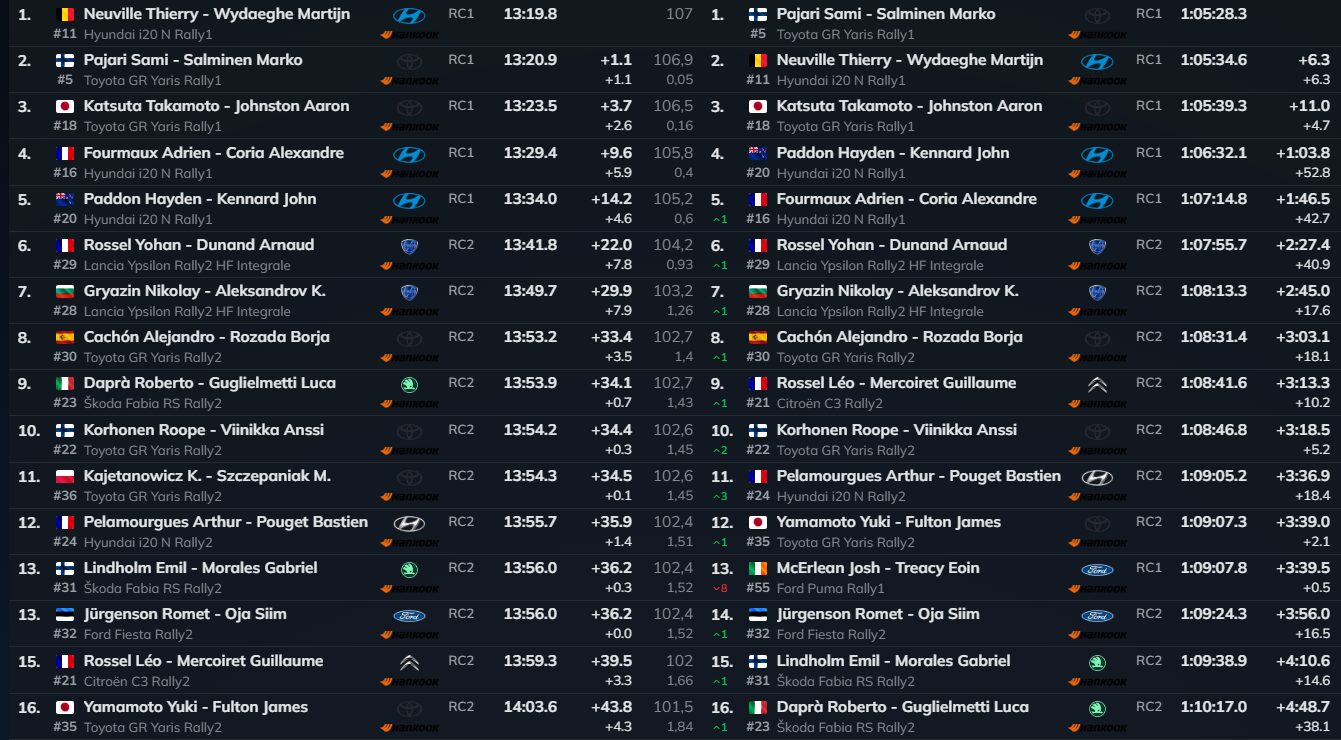Click the Belgian flag in Neuville's 13:19.8 row
The height and width of the screenshot is (740, 1341).
[x=65, y=14]
